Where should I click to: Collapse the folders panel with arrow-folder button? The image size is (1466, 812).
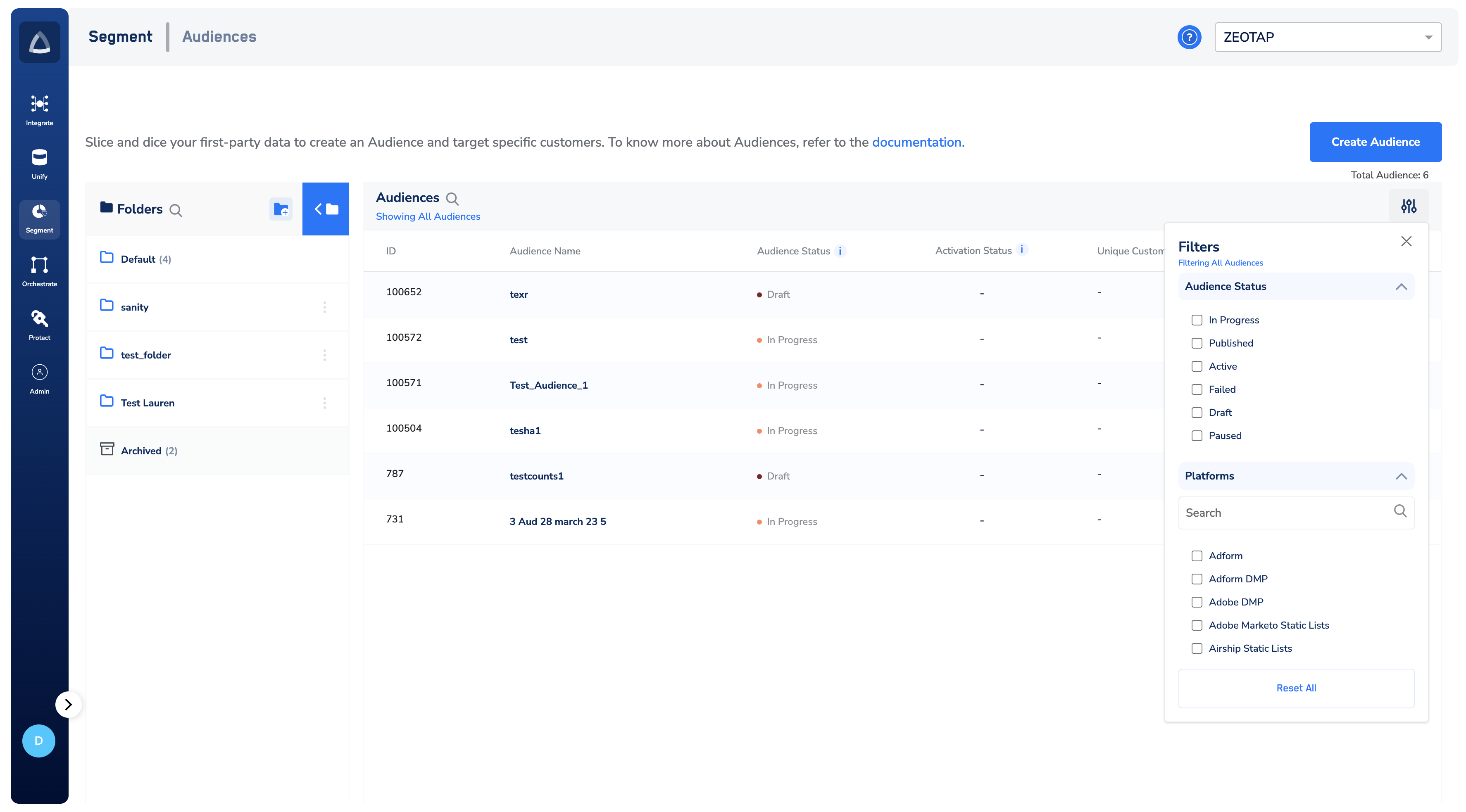pyautogui.click(x=326, y=209)
